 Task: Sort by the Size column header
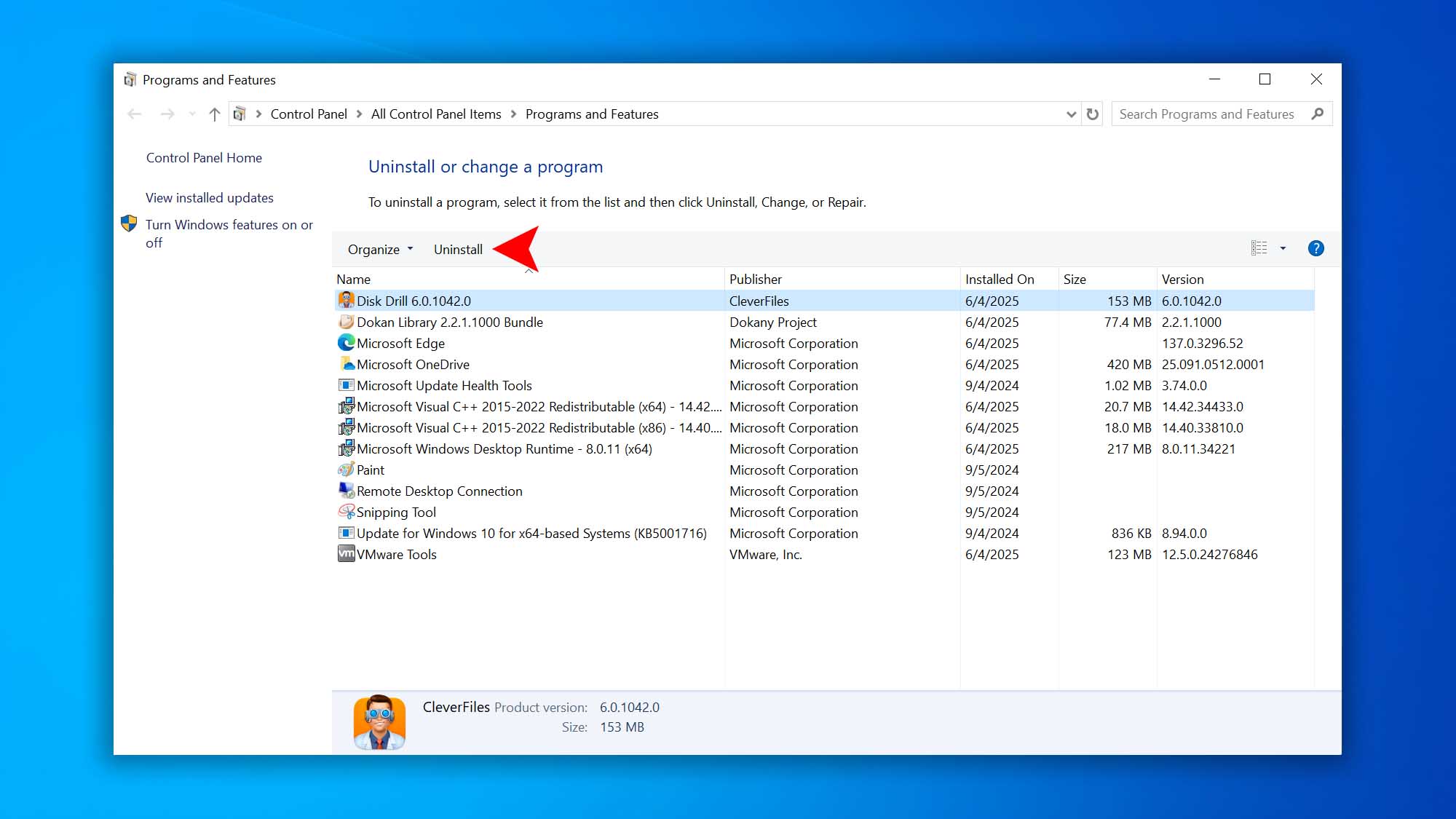1107,279
